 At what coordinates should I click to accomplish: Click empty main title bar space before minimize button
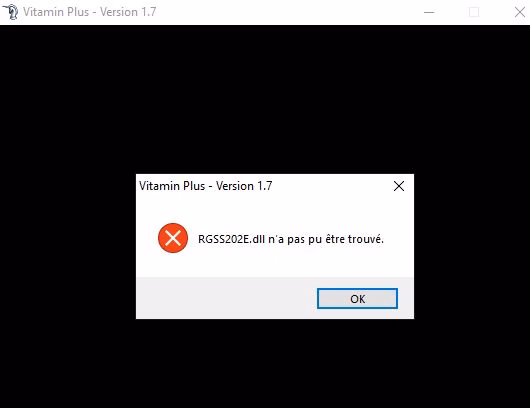click(x=287, y=13)
